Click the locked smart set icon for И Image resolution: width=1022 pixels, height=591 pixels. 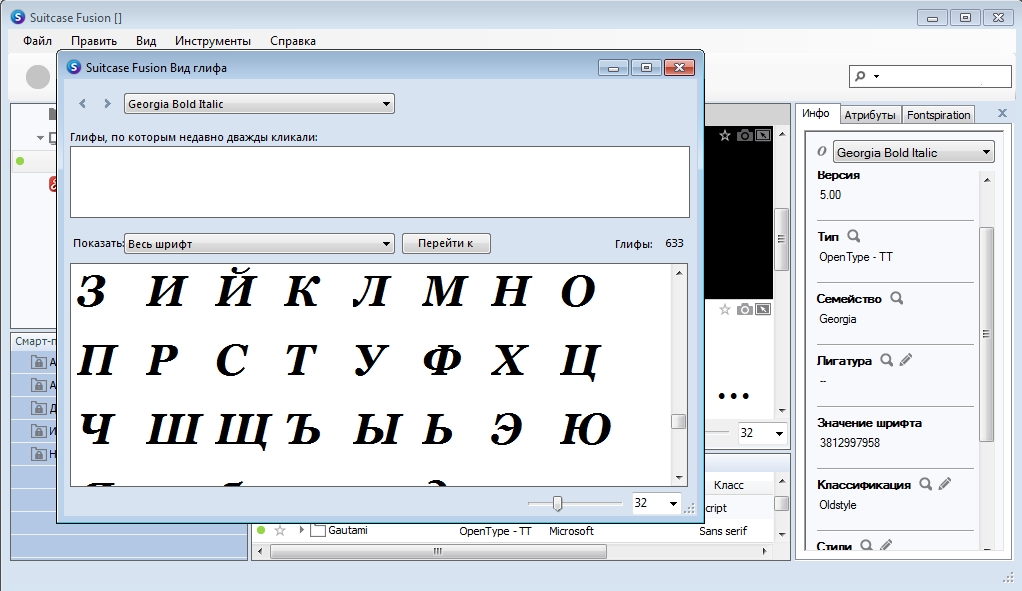pos(38,431)
